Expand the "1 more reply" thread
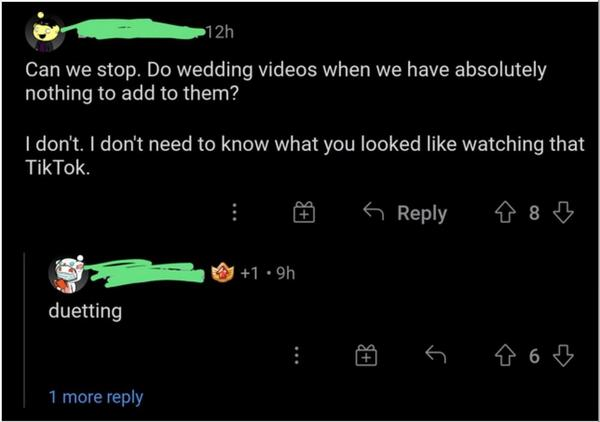 [x=96, y=397]
